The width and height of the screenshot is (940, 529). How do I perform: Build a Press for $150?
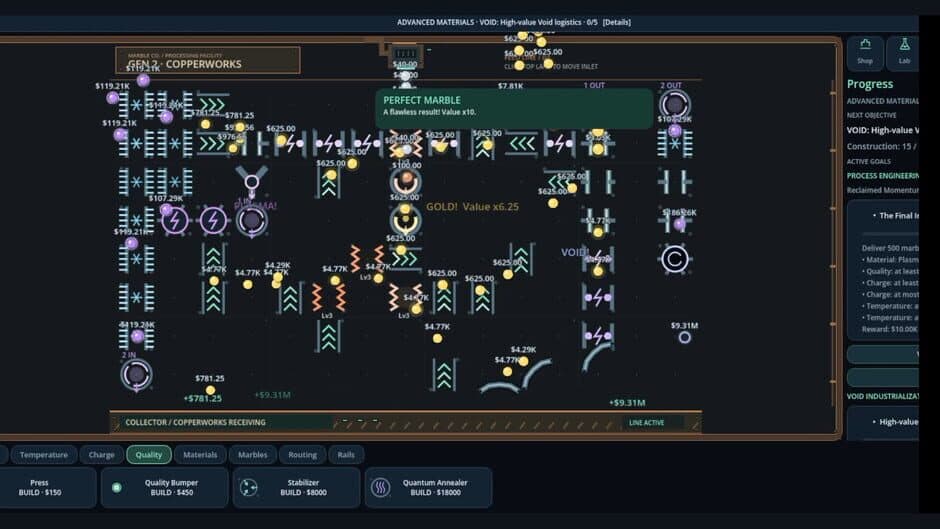(40, 488)
